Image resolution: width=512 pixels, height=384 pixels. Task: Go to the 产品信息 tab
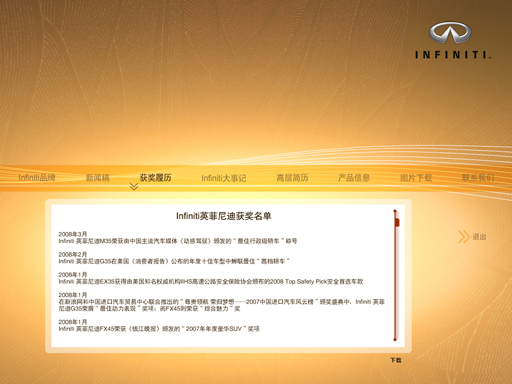click(354, 178)
